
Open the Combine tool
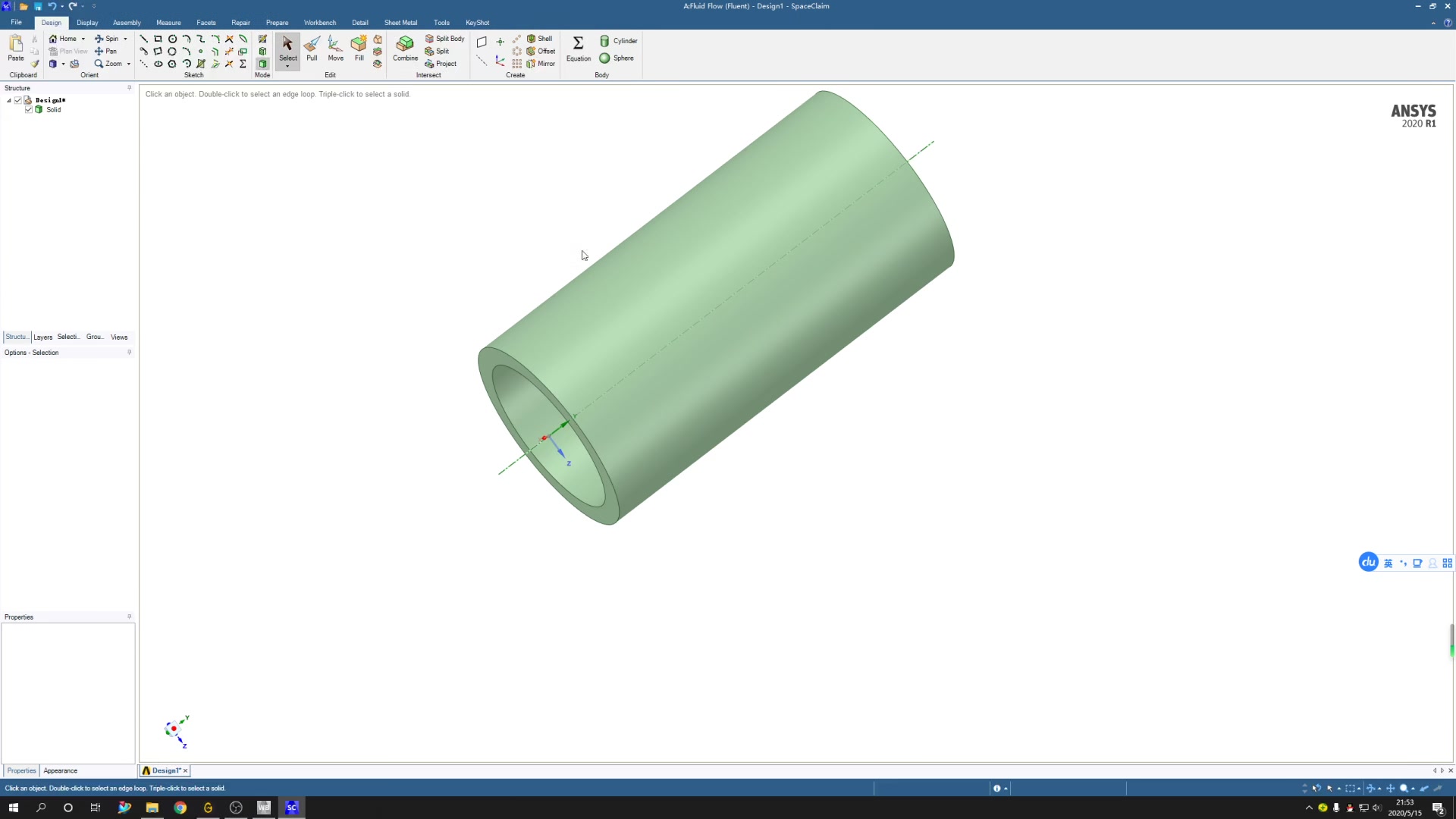click(x=405, y=48)
